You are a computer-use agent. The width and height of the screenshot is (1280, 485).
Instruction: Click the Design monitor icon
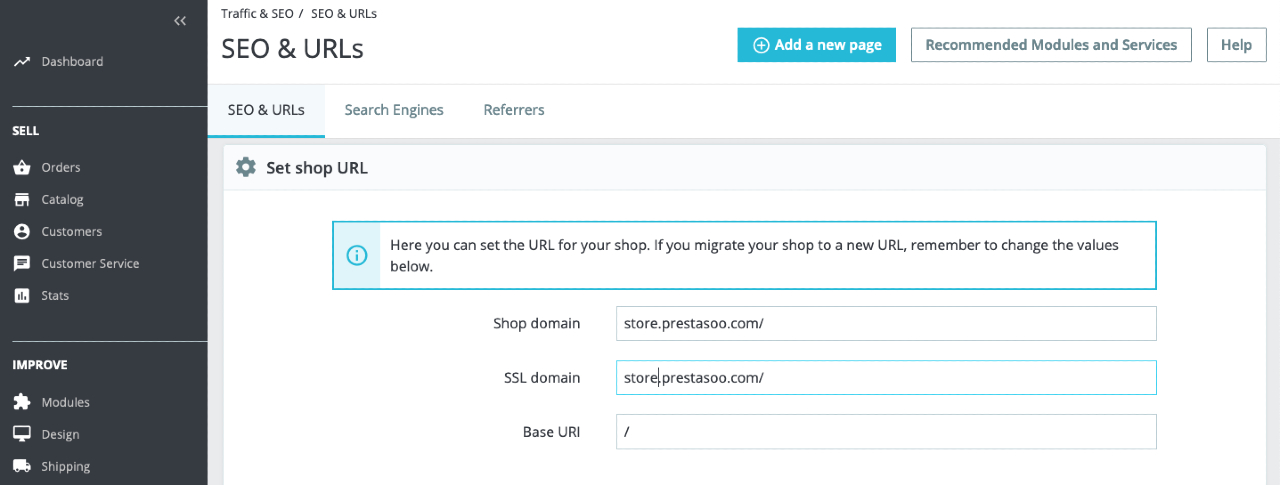point(22,434)
